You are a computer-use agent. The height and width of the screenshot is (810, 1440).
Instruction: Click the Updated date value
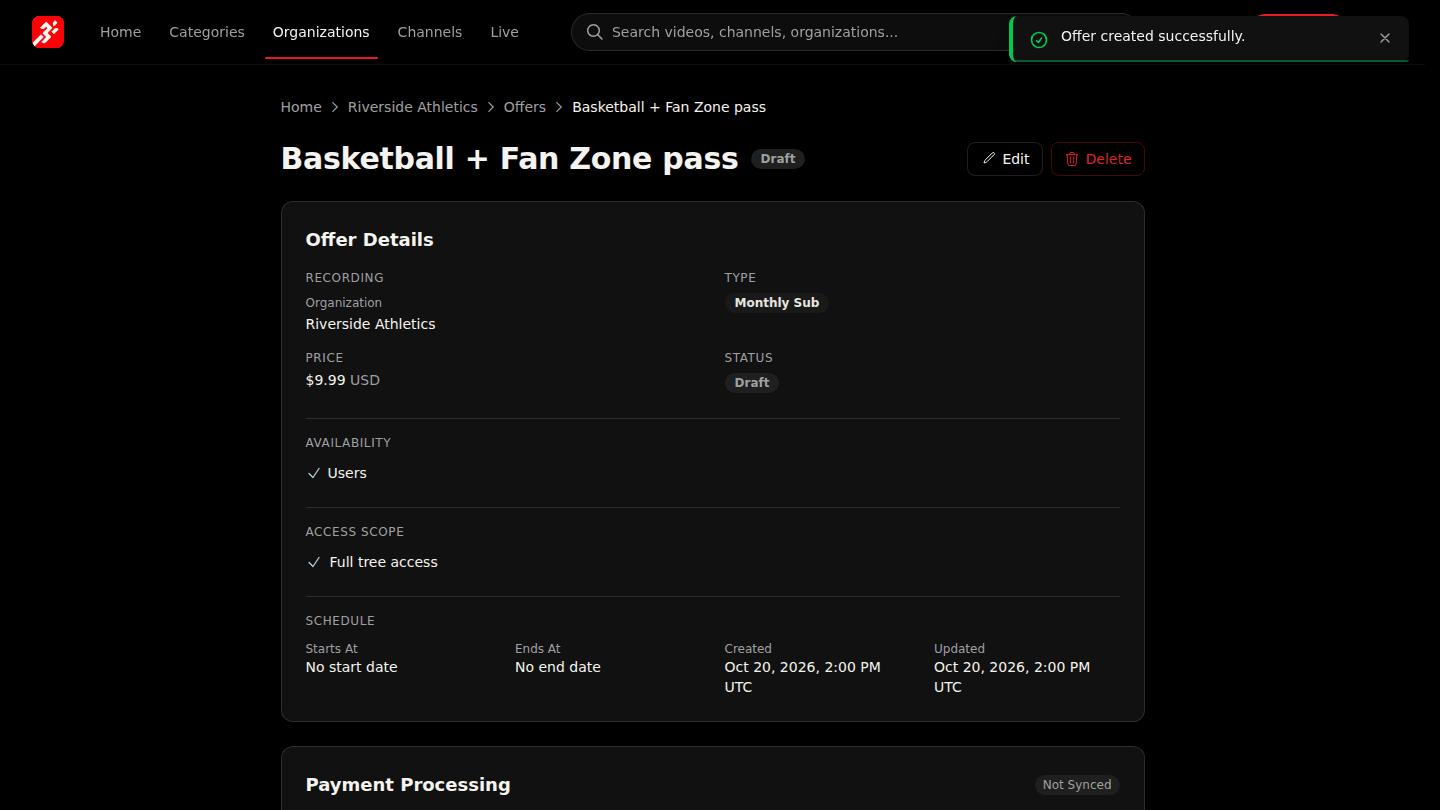click(1012, 677)
